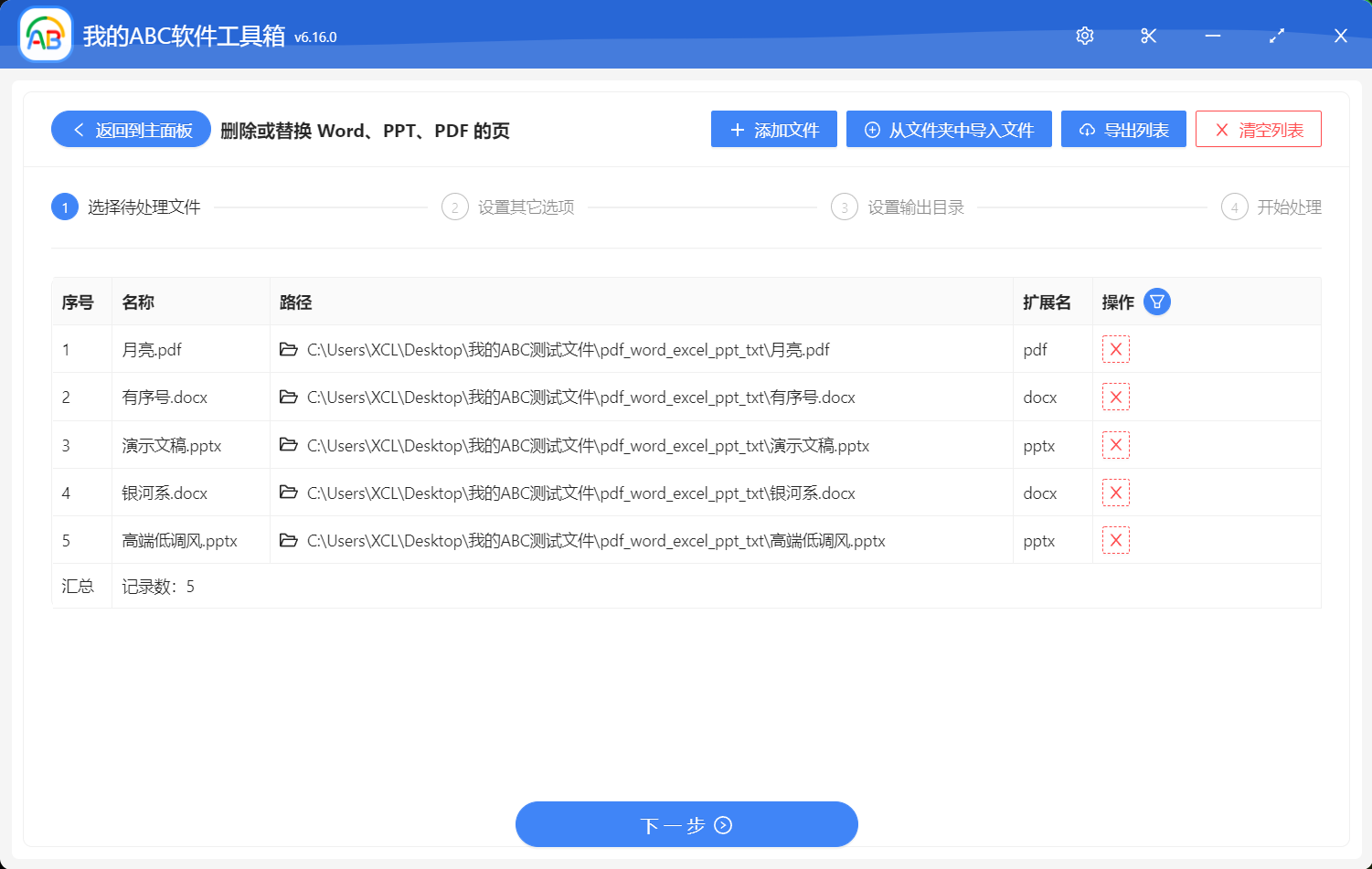Screen dimensions: 1372x869
Task: Remove 有序号.docx using its red X icon
Action: 1115,397
